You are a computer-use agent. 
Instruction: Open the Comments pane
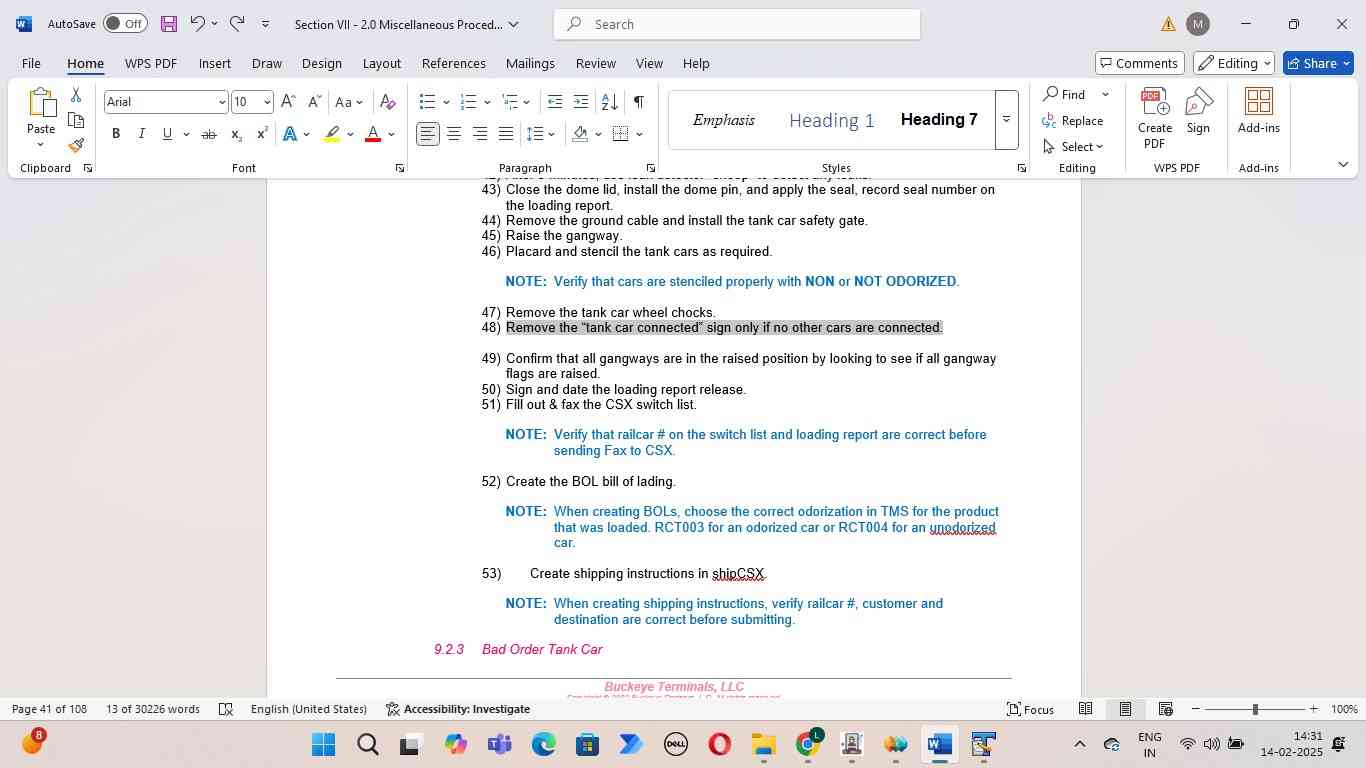1139,63
